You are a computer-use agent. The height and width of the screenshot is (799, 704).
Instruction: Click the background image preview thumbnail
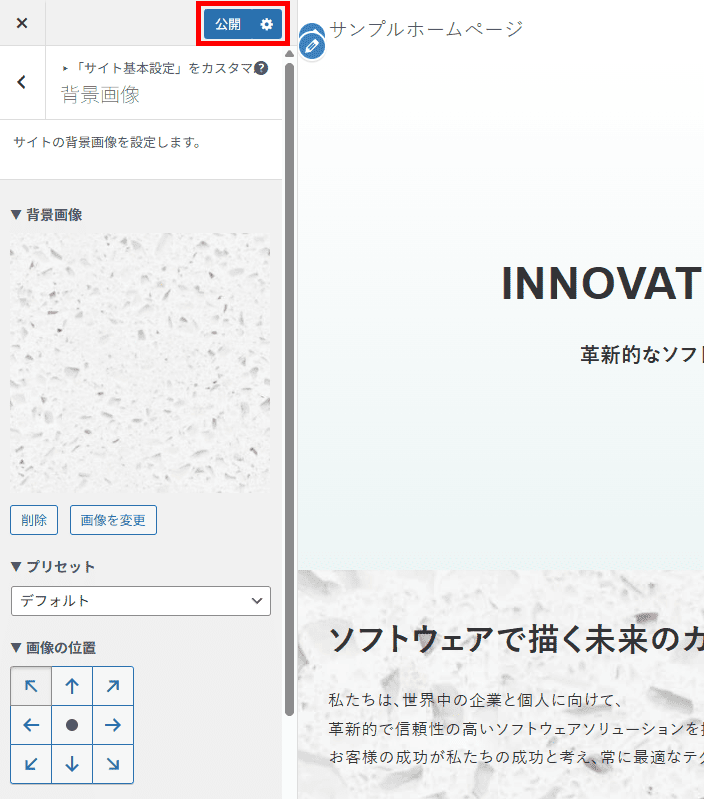(x=140, y=363)
